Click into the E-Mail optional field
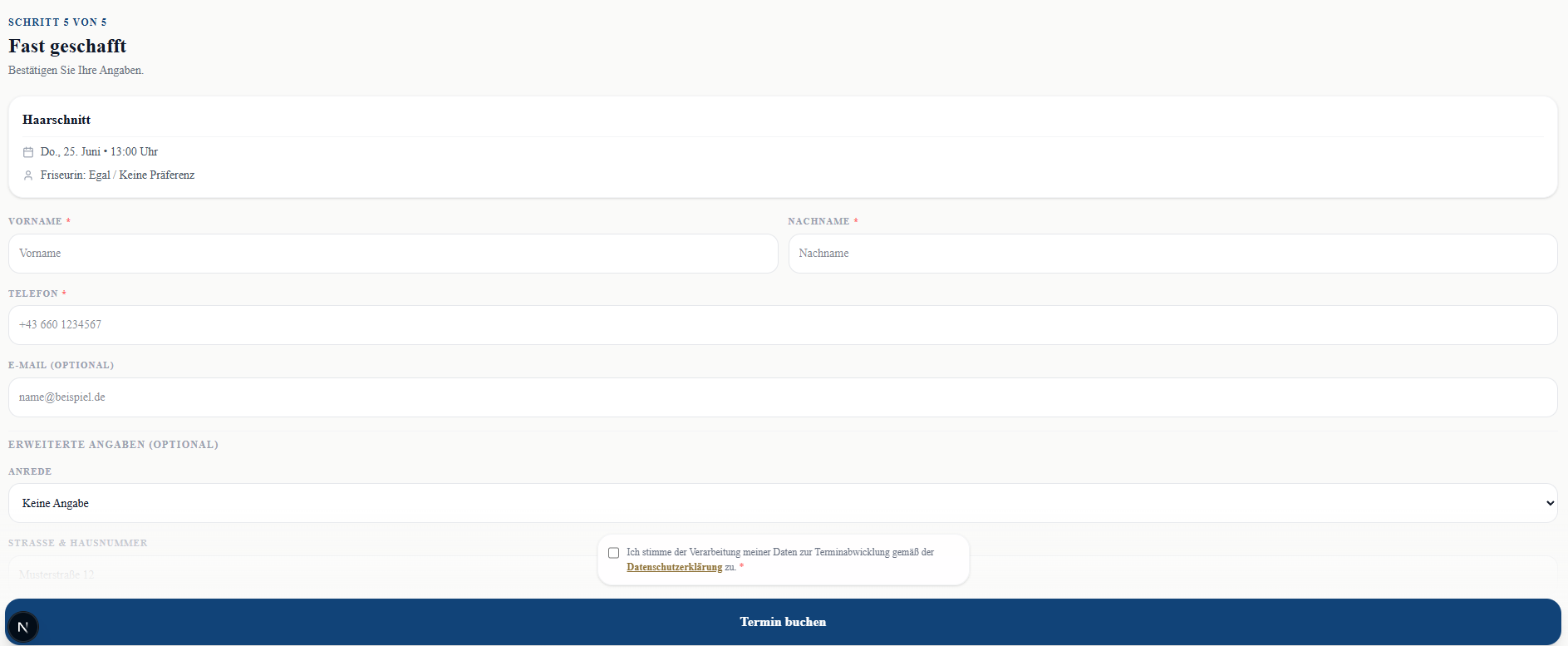The width and height of the screenshot is (1568, 646). (783, 397)
